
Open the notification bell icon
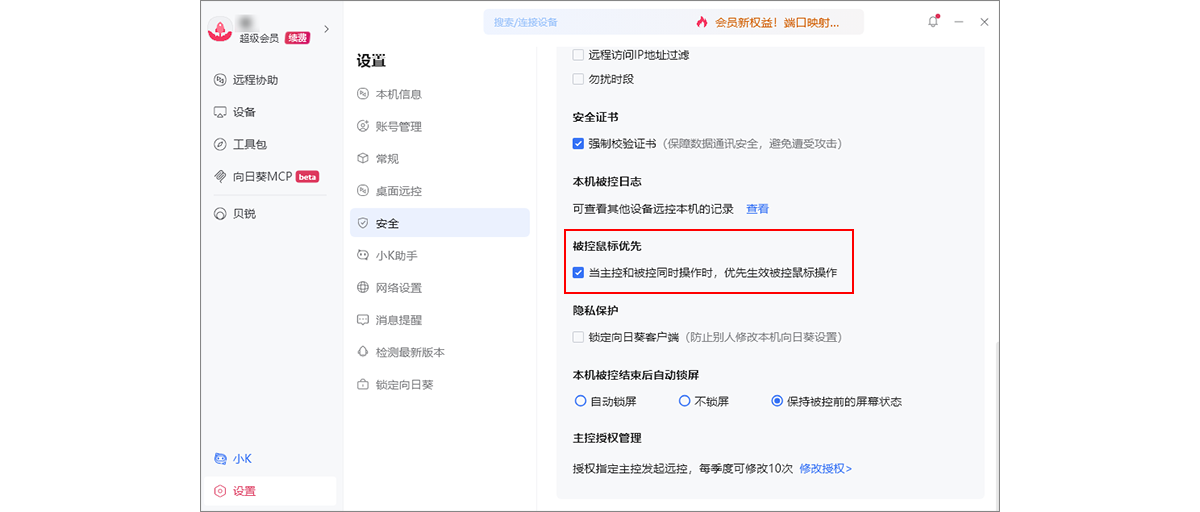pyautogui.click(x=933, y=22)
